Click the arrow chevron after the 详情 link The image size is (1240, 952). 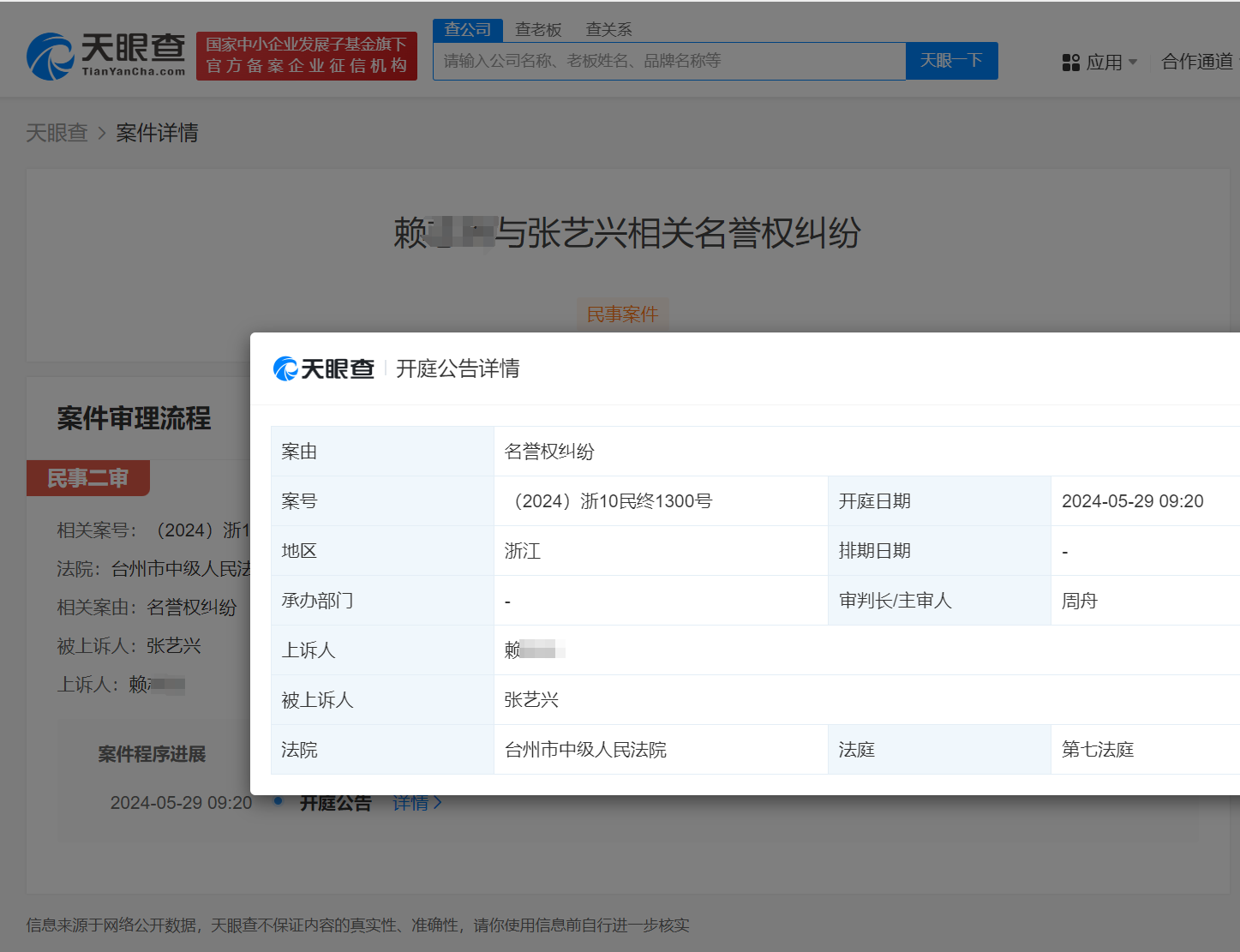(439, 802)
